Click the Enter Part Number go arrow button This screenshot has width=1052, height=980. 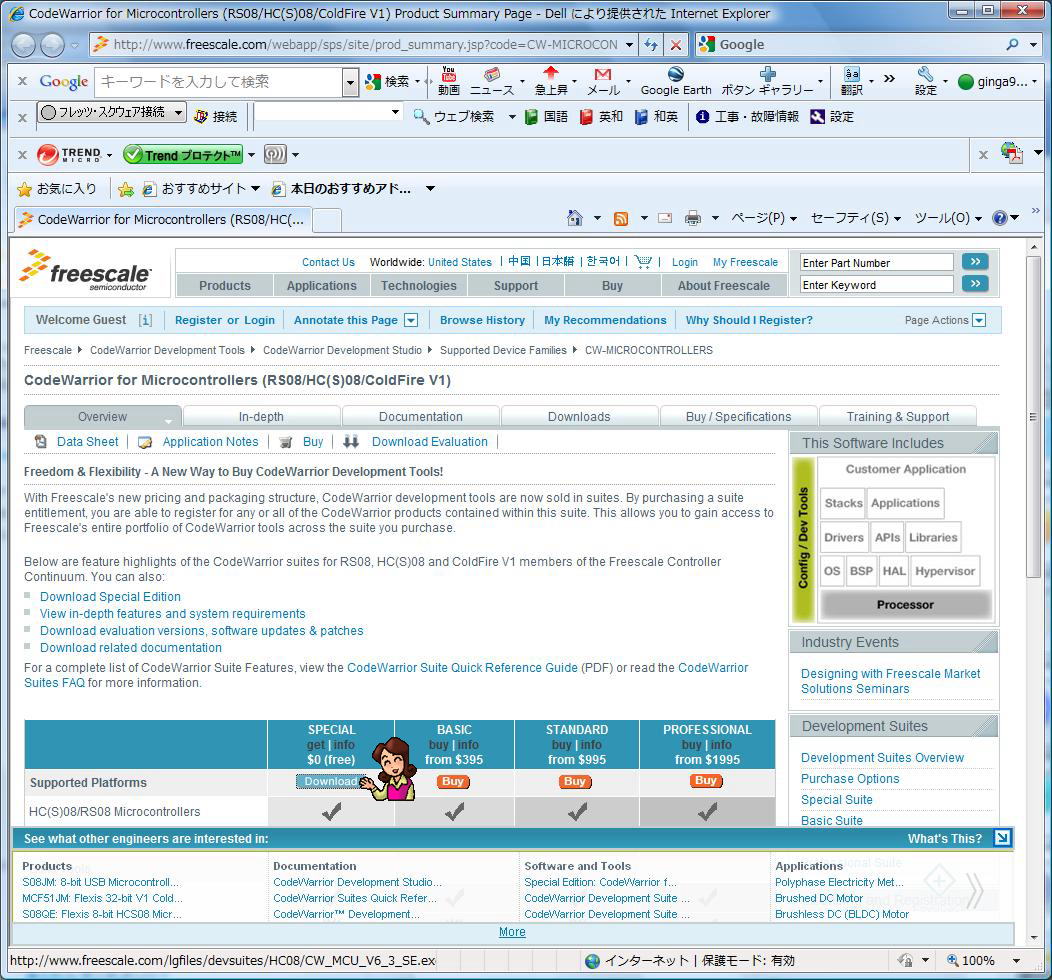(975, 262)
